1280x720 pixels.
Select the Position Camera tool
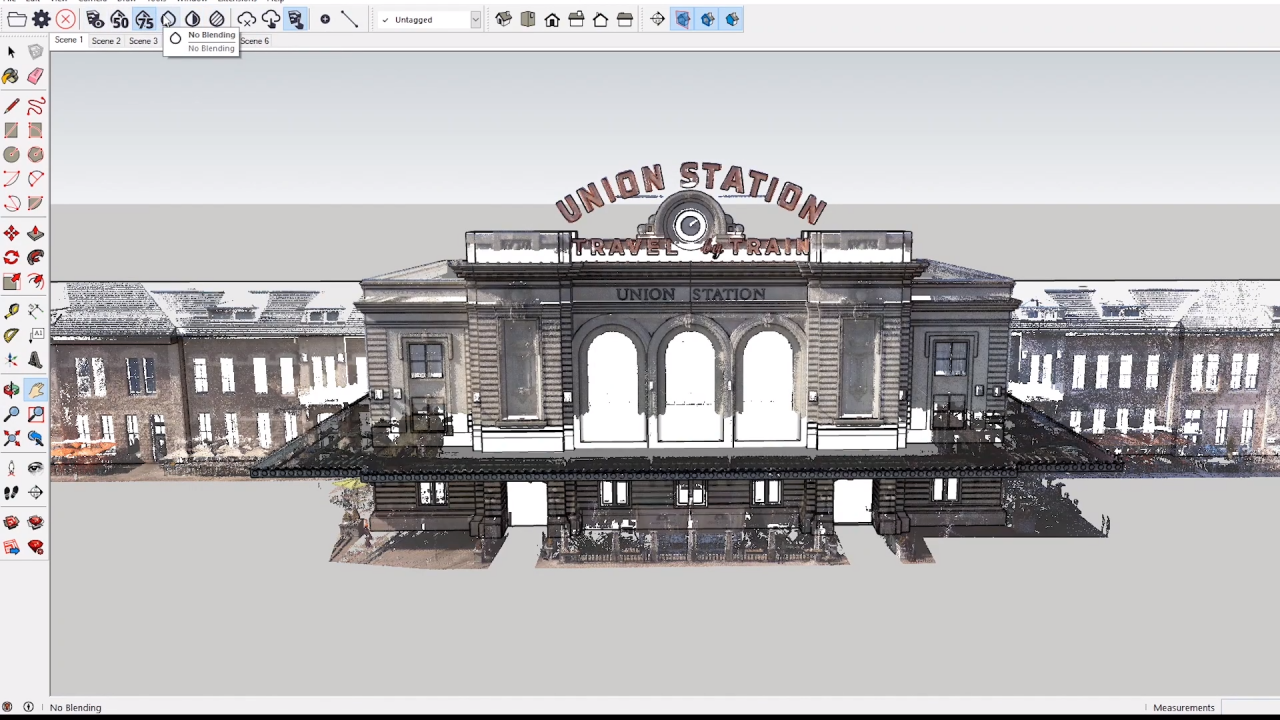[11, 467]
